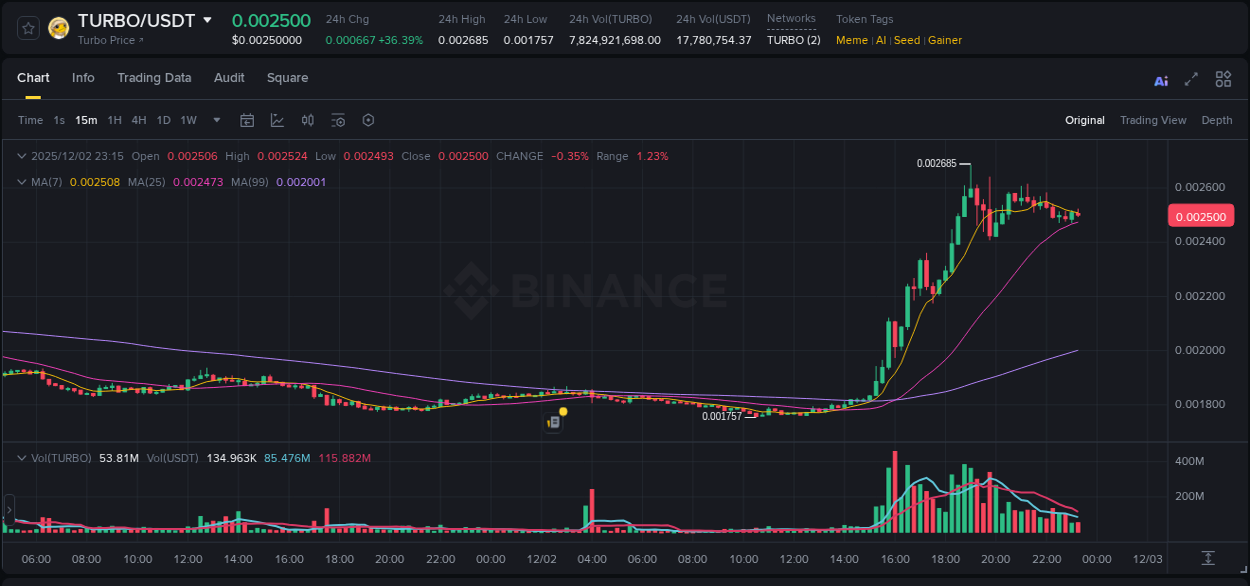Viewport: 1250px width, 586px height.
Task: Open the candlestick style selector icon
Action: tap(307, 119)
